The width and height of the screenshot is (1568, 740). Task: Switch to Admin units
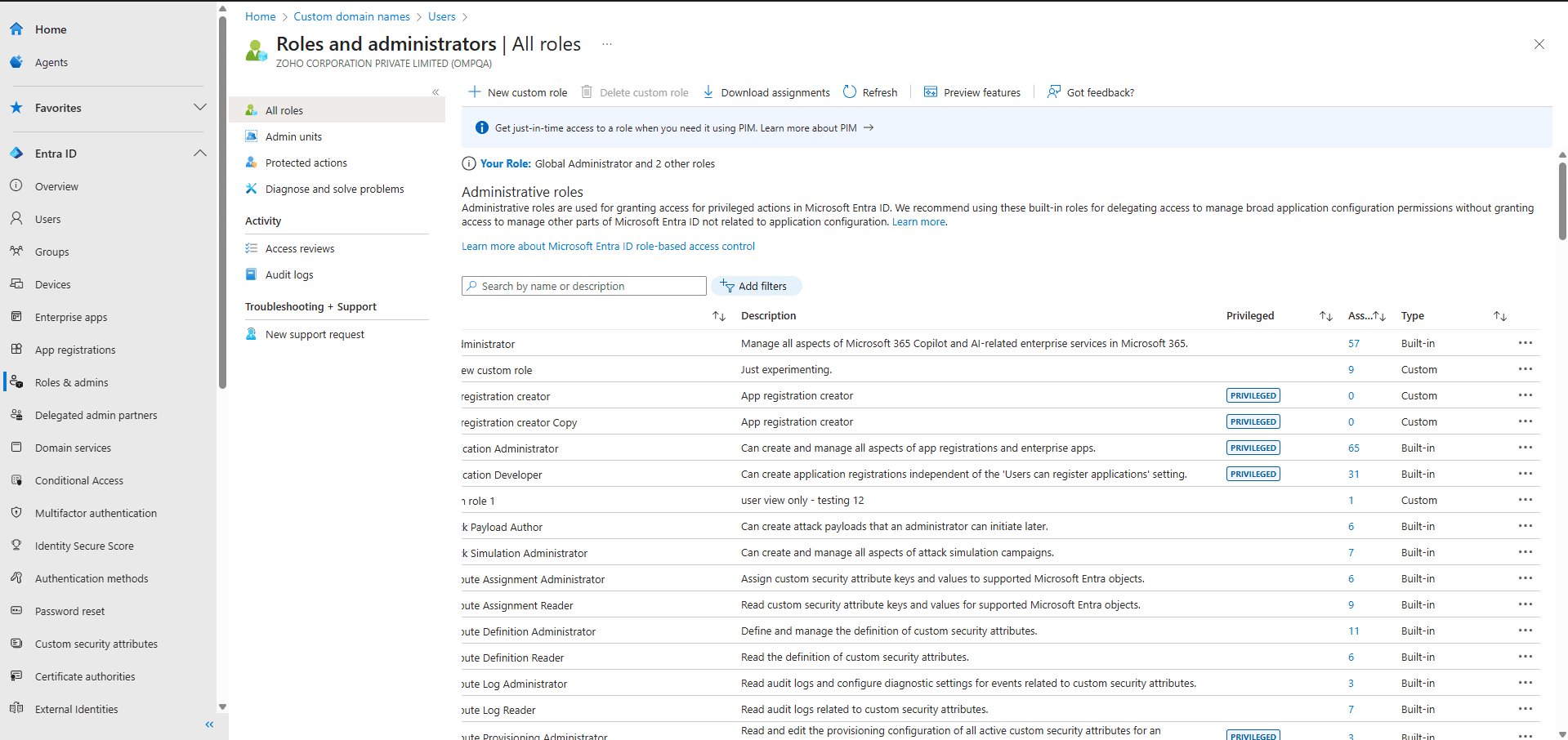(293, 136)
